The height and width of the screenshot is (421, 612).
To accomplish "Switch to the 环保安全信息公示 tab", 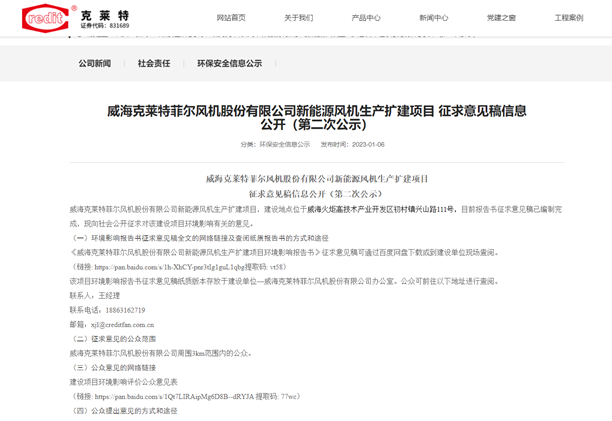I will (x=230, y=63).
